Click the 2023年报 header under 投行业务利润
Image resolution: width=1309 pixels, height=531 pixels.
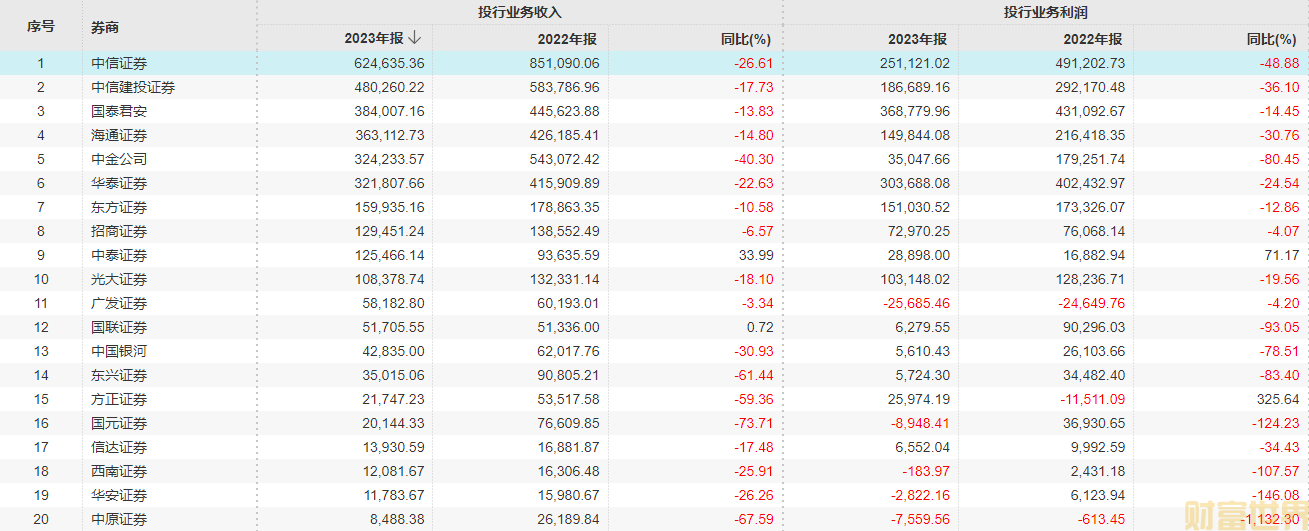point(919,39)
